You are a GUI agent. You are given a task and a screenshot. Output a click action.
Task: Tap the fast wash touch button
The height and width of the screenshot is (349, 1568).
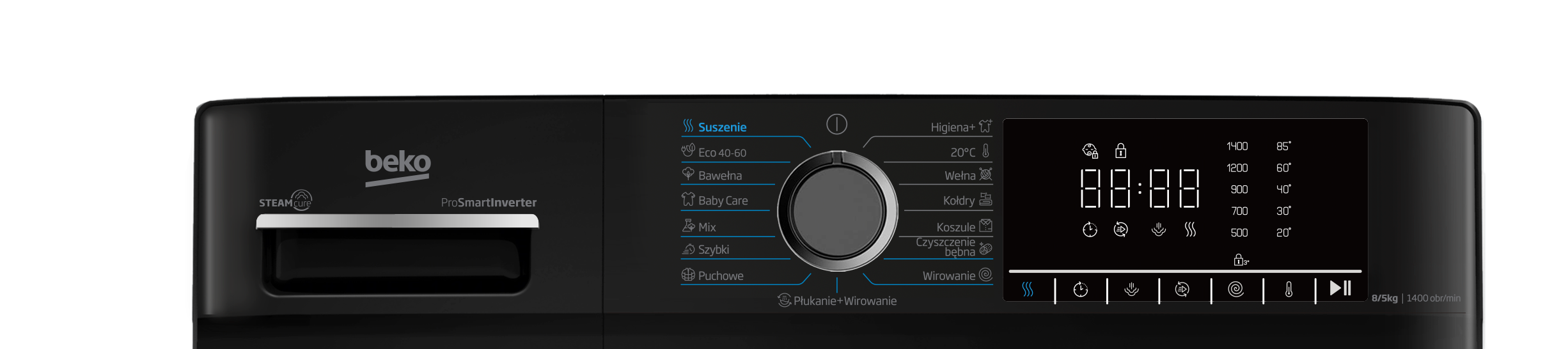1182,290
